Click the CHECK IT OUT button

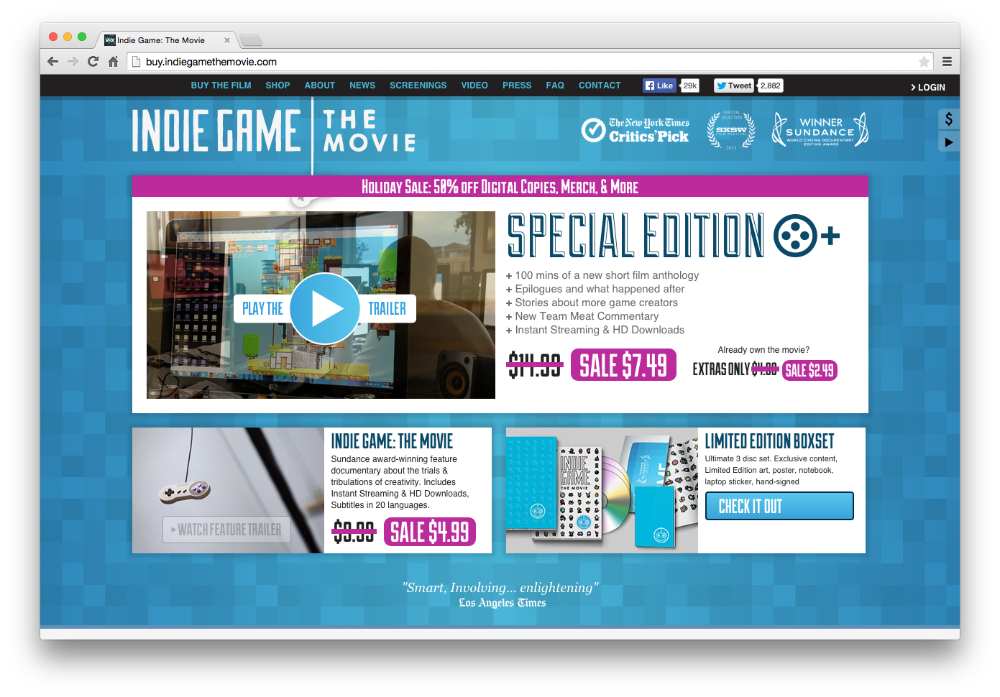[x=779, y=506]
